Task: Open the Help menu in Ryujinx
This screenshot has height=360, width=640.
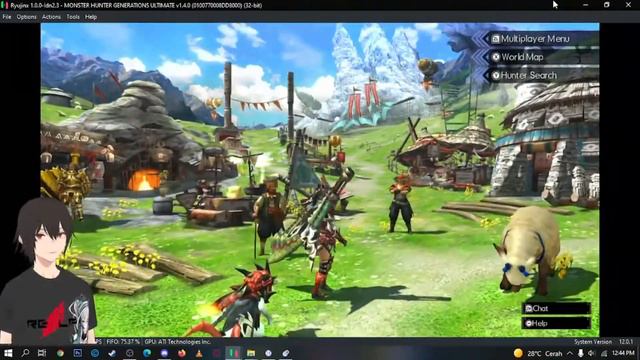Action: point(91,17)
